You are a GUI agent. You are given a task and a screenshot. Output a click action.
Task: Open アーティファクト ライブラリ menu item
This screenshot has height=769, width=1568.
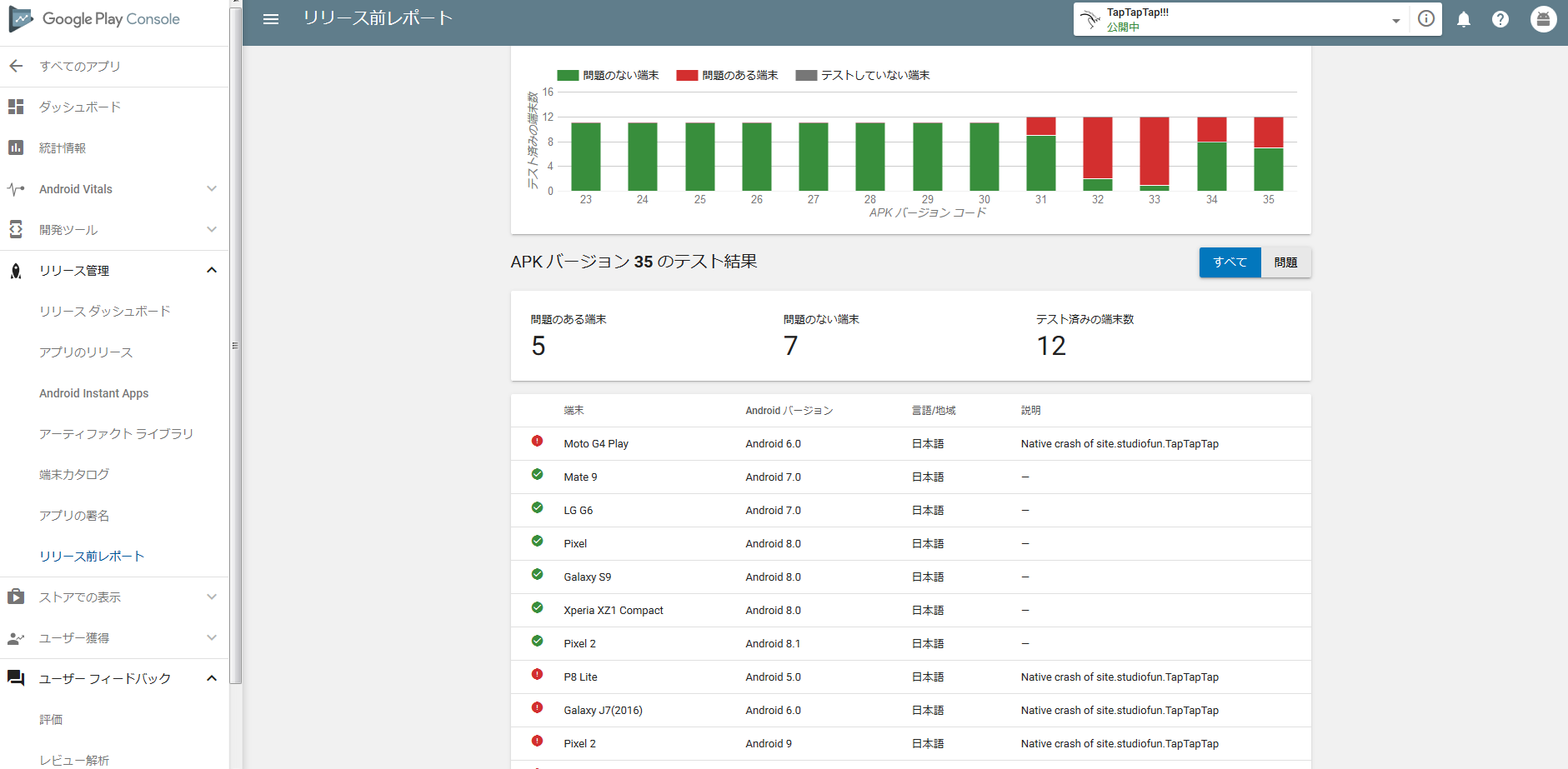116,434
